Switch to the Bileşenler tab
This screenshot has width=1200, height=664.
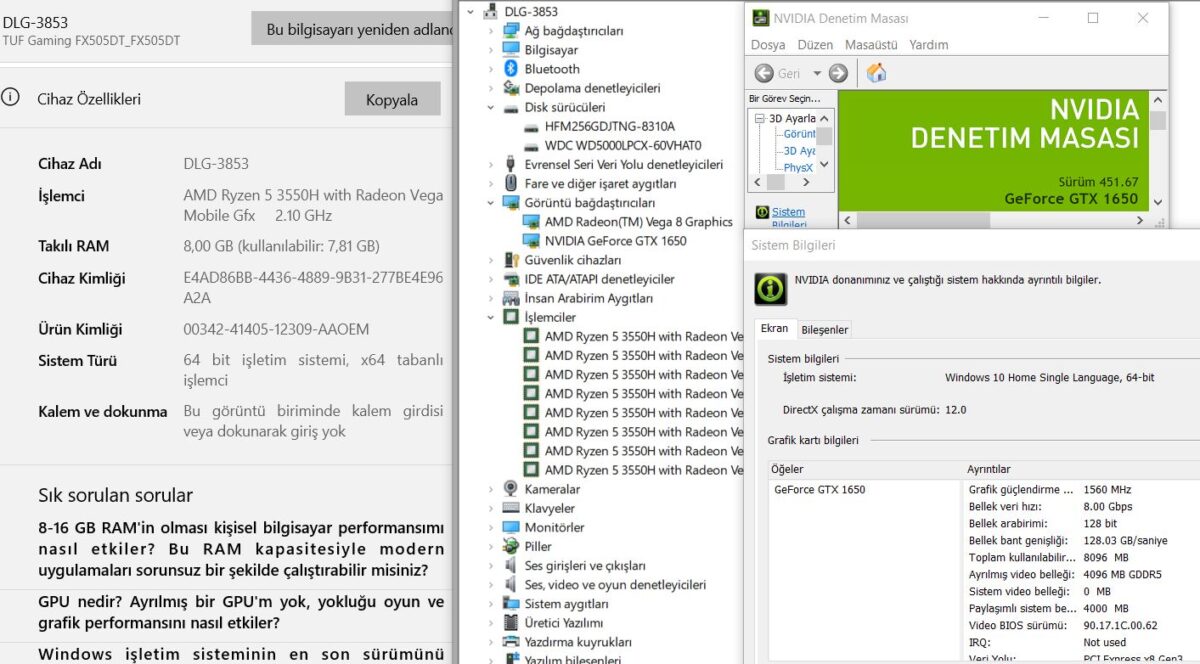[824, 330]
